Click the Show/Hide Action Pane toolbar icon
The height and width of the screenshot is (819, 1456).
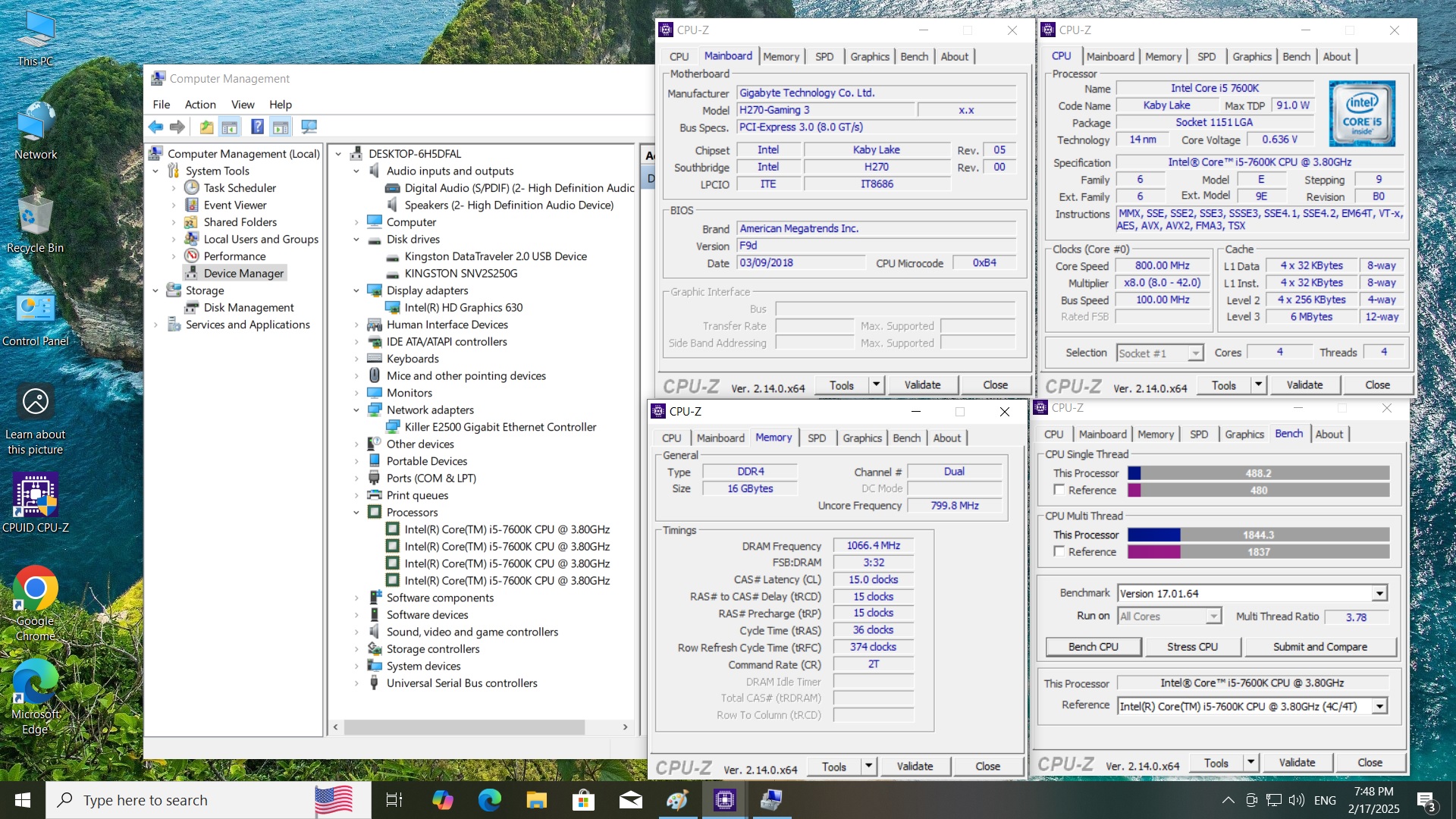tap(281, 127)
